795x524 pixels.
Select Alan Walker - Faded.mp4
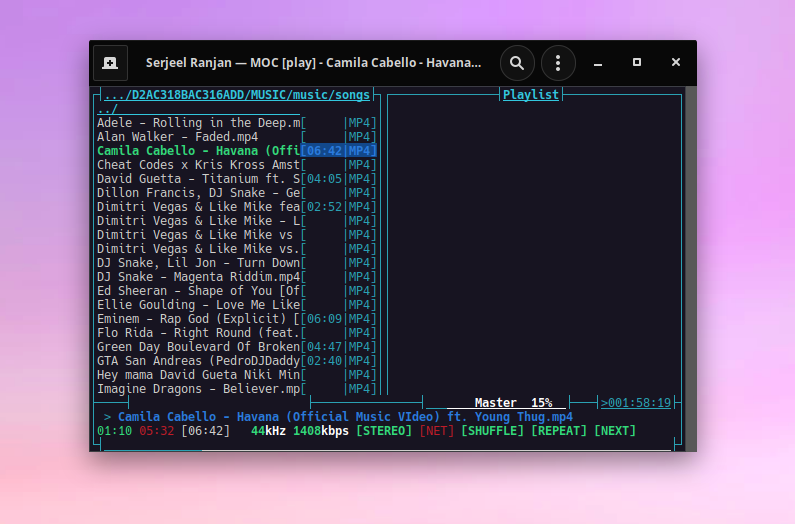click(x=236, y=137)
